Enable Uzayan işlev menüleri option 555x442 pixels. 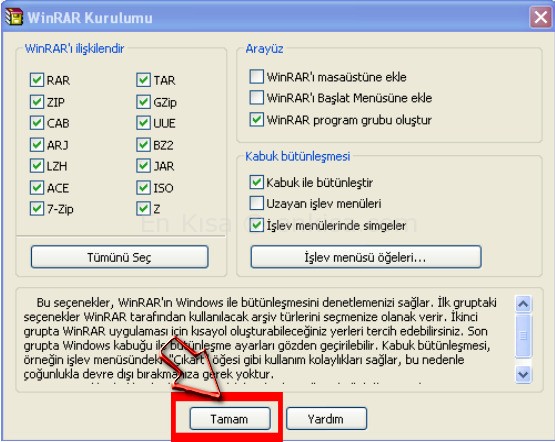(257, 203)
